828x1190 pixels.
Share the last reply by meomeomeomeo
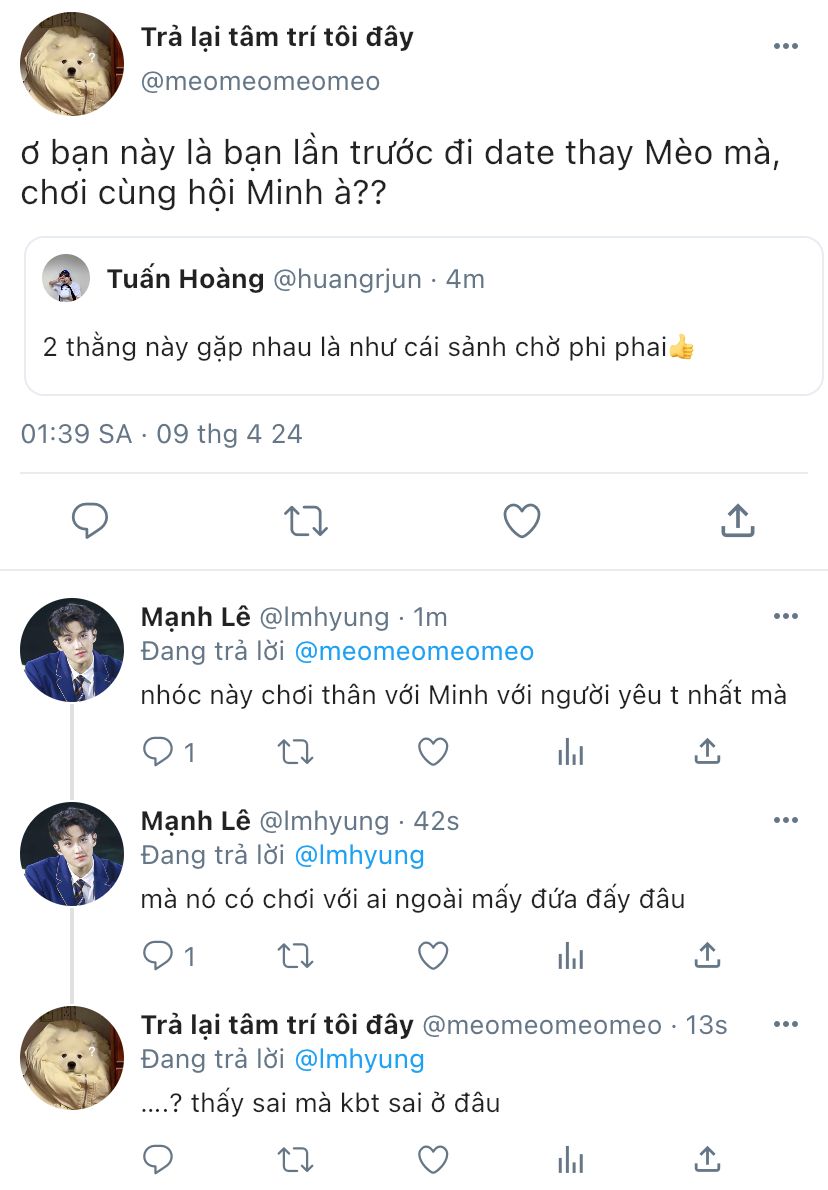(x=707, y=1160)
